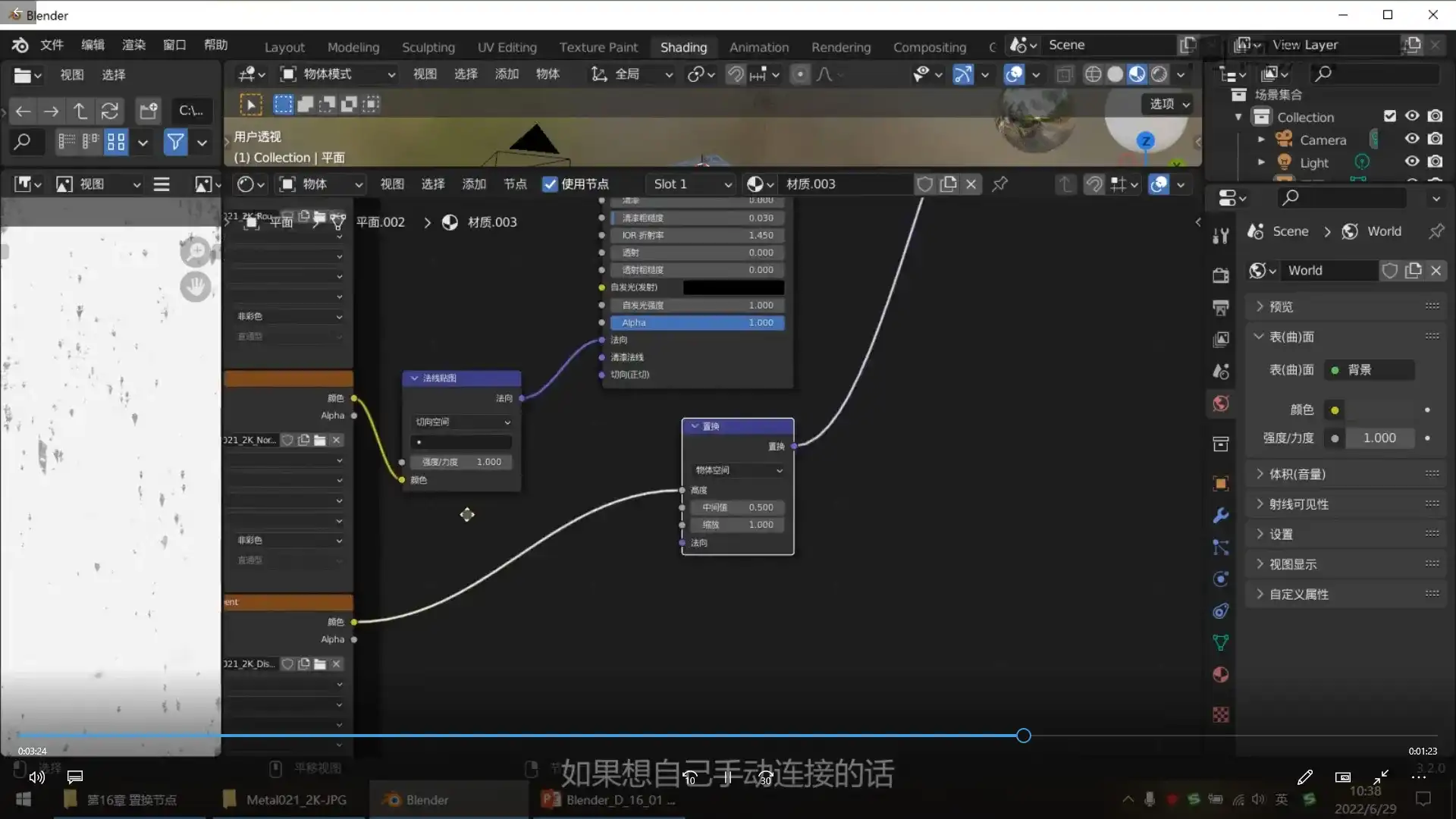The height and width of the screenshot is (819, 1456).
Task: Open the 物体模式 mode dropdown
Action: (337, 74)
